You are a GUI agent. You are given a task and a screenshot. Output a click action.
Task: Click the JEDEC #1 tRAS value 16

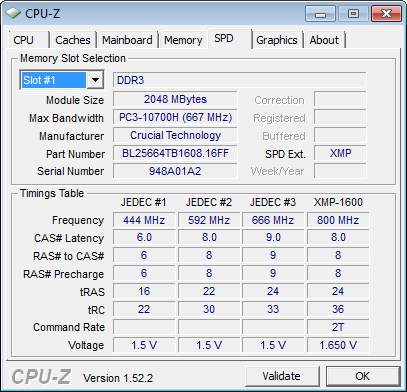pyautogui.click(x=144, y=292)
